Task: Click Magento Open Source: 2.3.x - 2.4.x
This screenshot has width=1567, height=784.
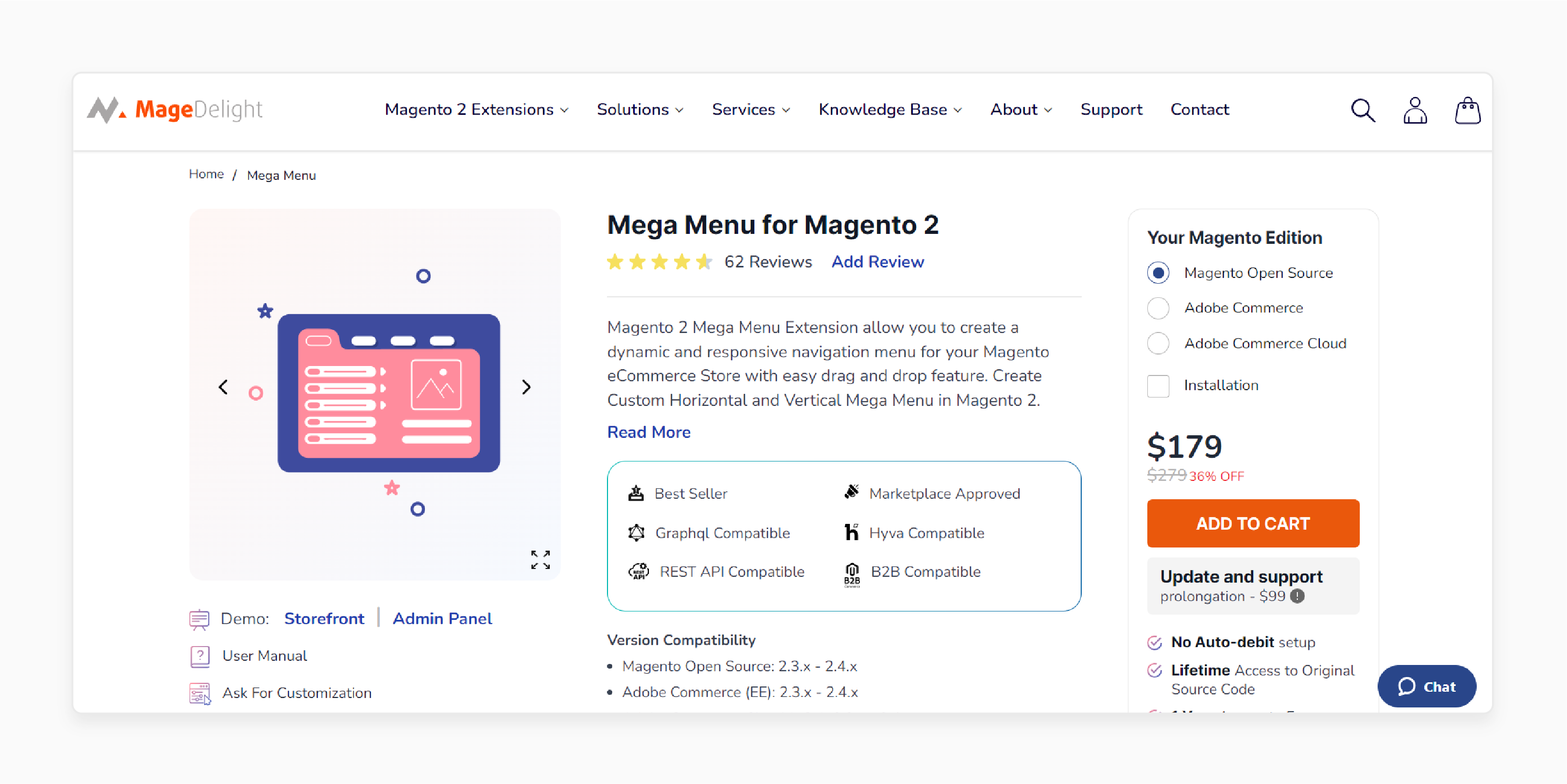Action: pyautogui.click(x=739, y=666)
